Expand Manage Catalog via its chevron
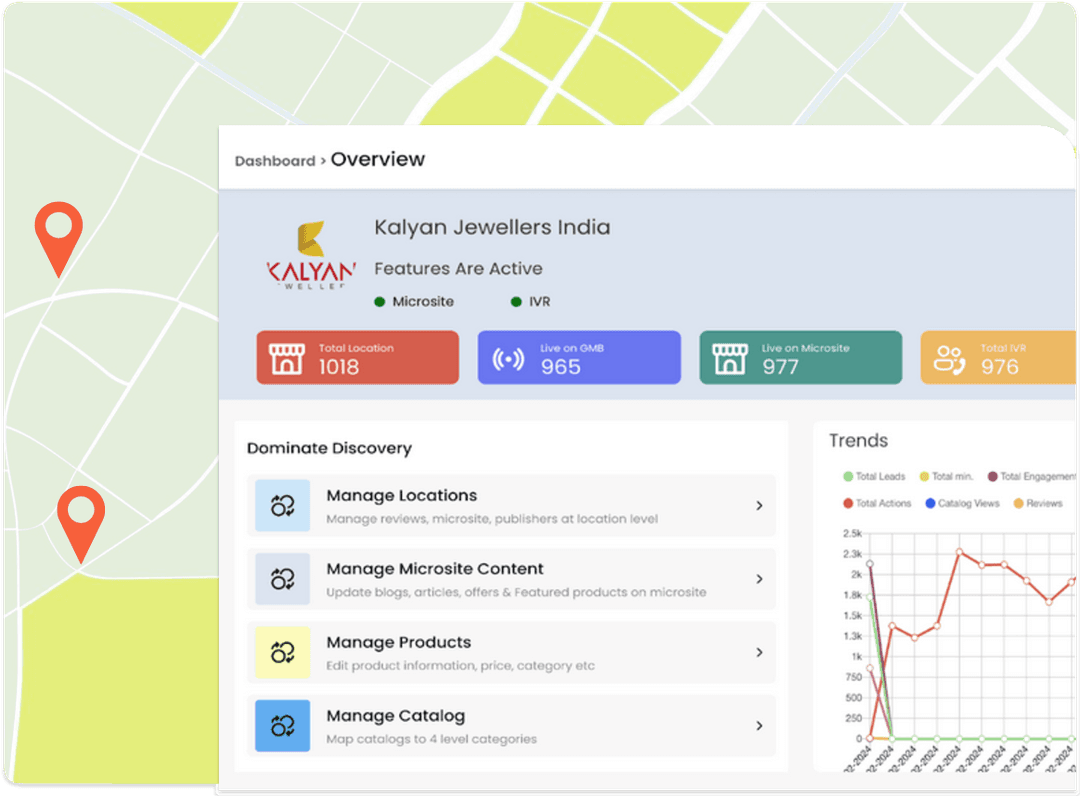The image size is (1080, 796). pos(759,726)
